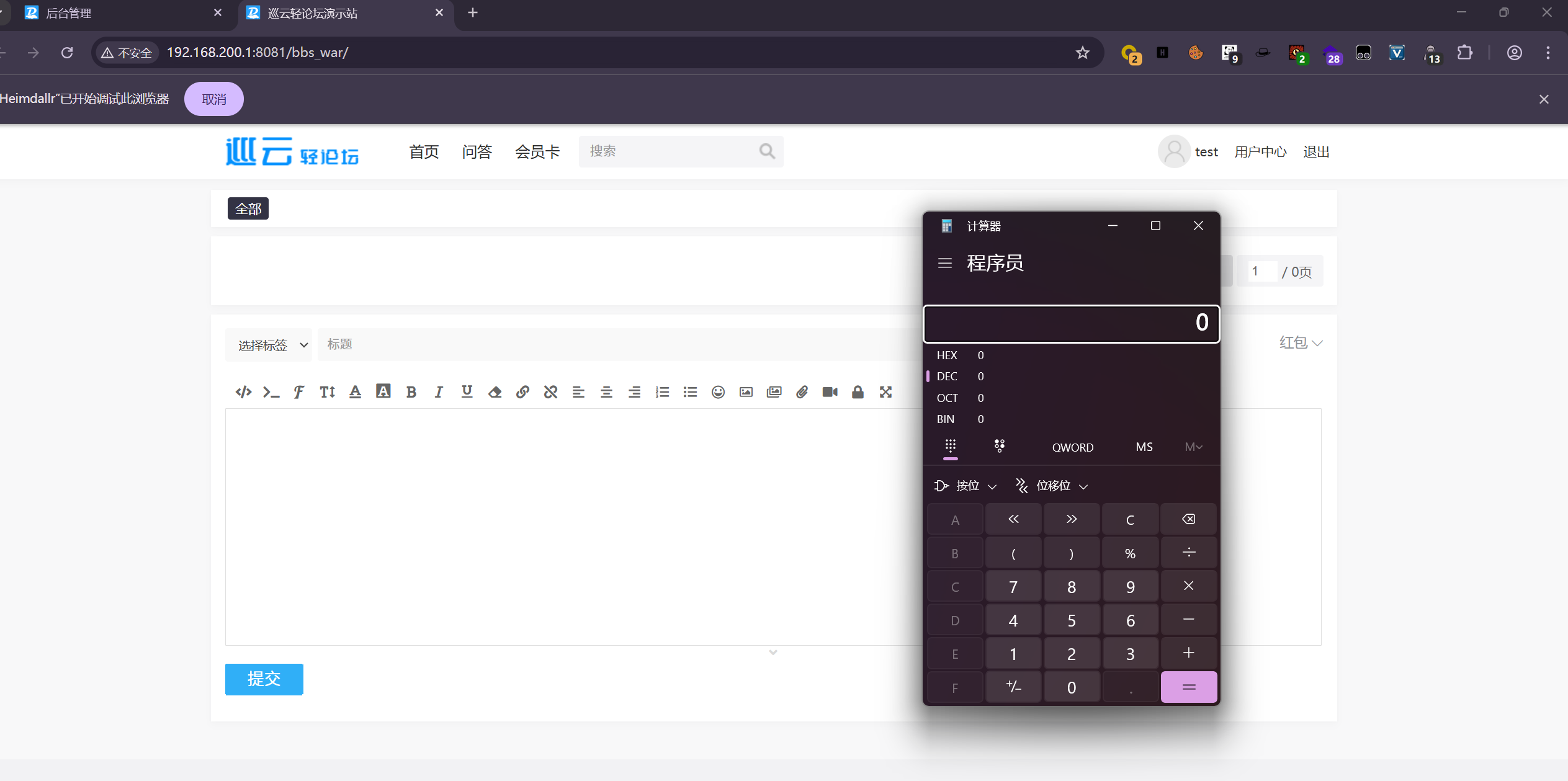Image resolution: width=1568 pixels, height=781 pixels.
Task: Toggle bold formatting in editor
Action: (411, 392)
